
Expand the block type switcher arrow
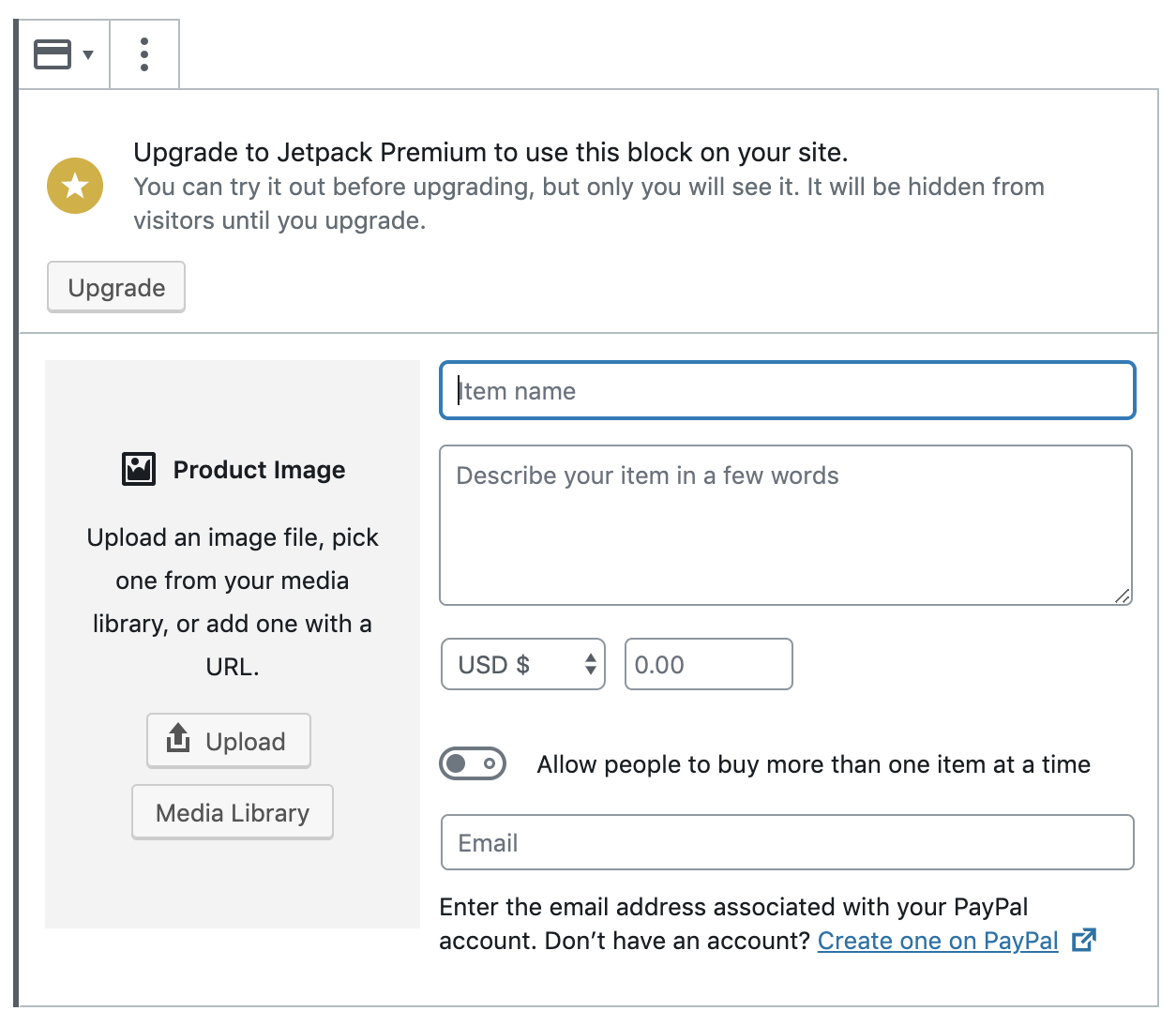tap(88, 54)
